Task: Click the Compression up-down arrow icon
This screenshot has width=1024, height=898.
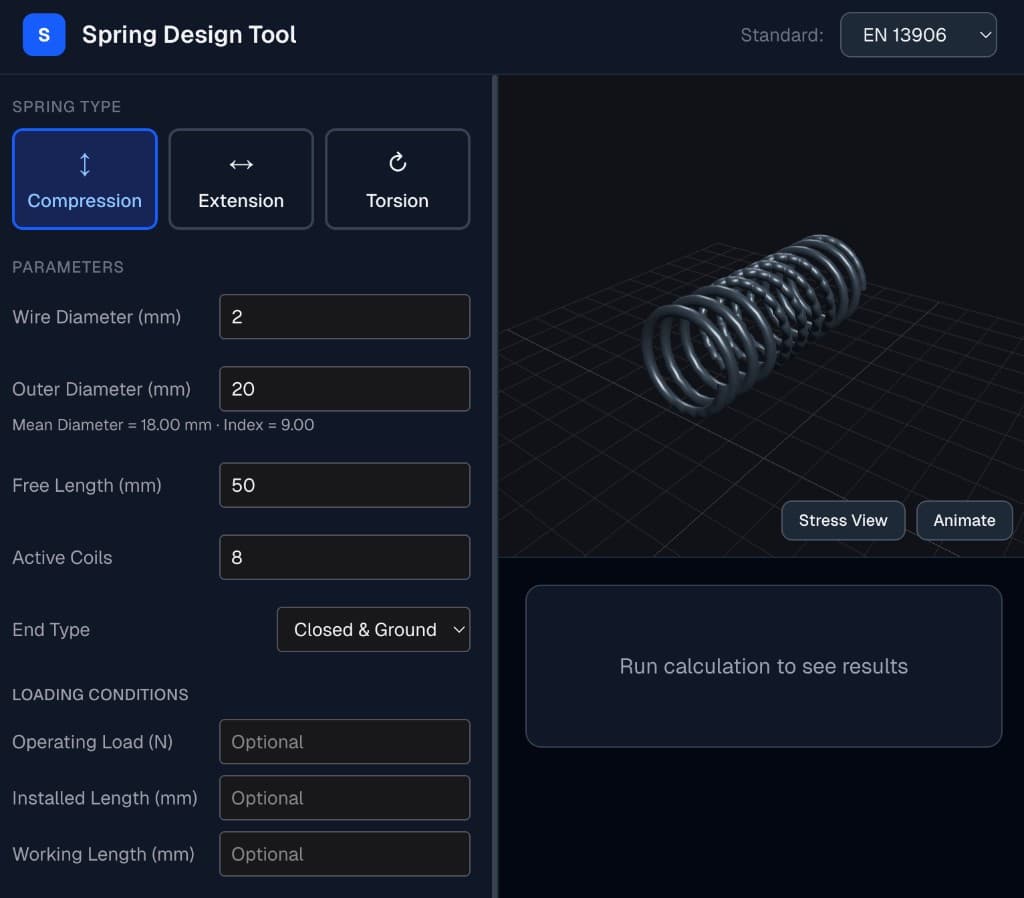Action: [84, 162]
